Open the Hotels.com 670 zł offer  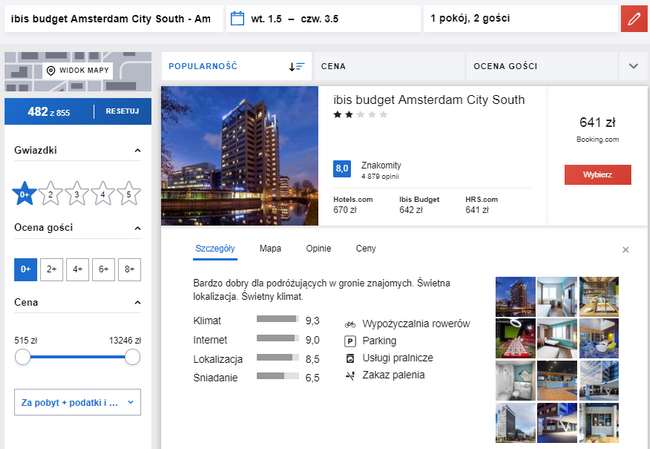point(353,205)
